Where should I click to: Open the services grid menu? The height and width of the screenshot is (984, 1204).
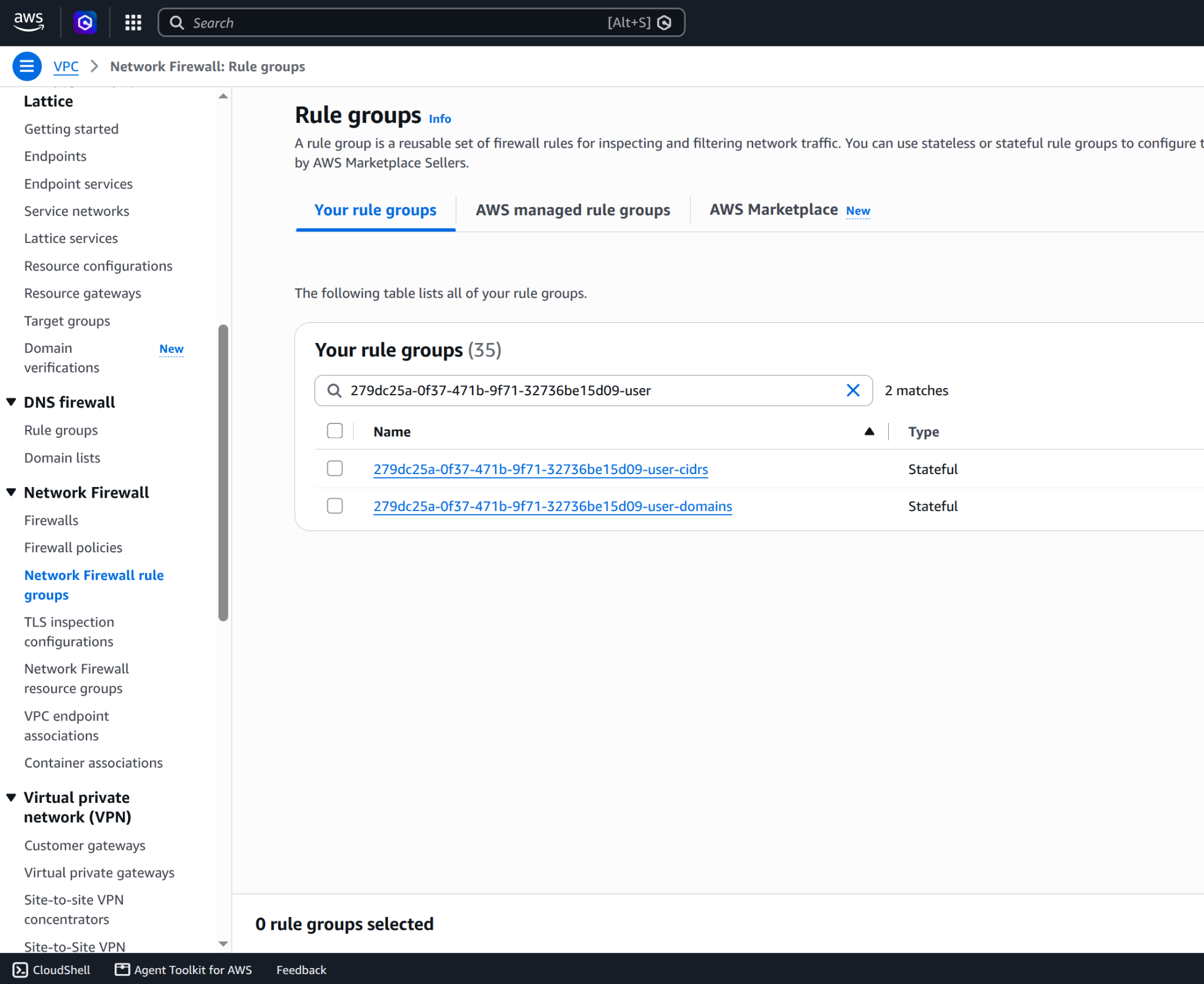pos(133,23)
